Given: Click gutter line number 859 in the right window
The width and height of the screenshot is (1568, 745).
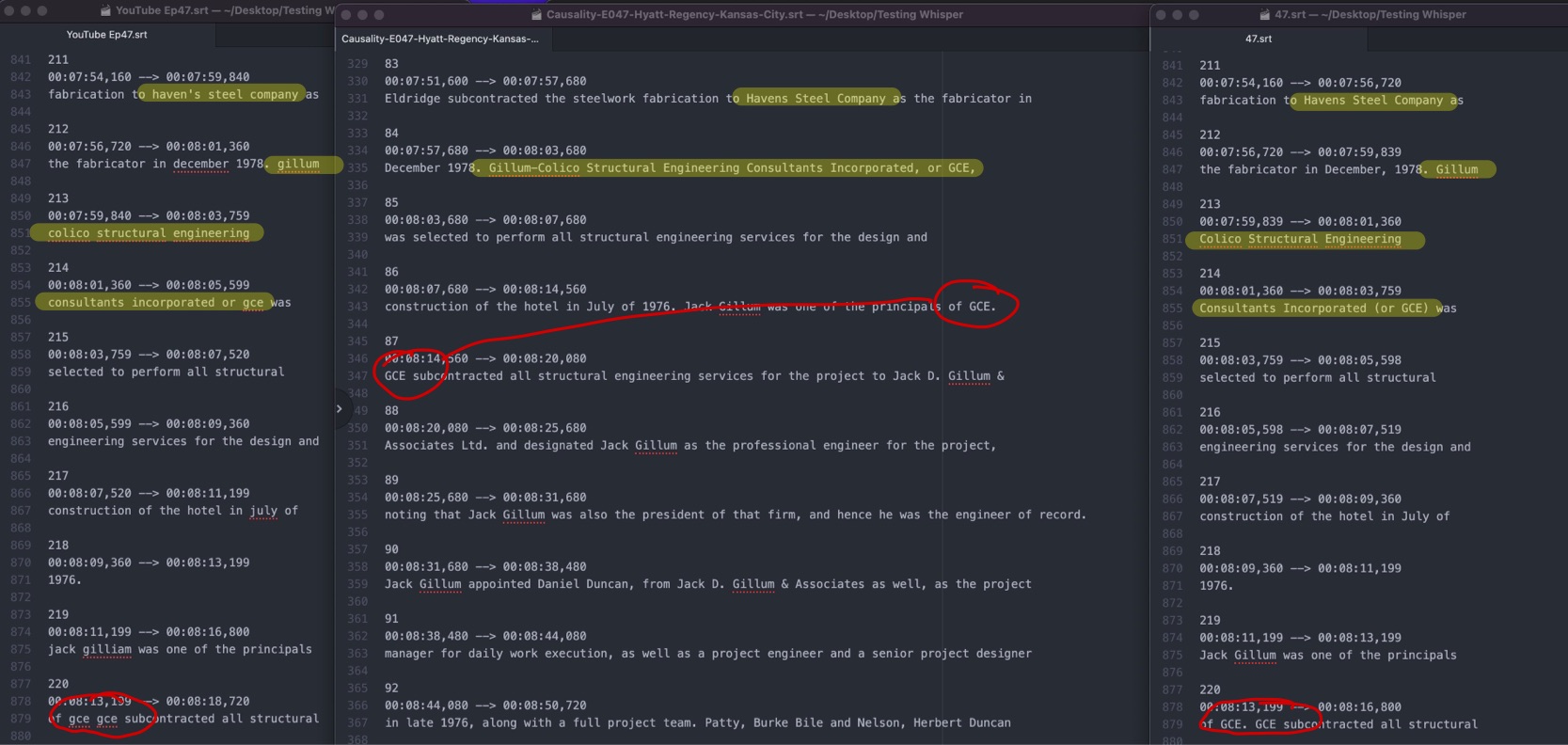Looking at the screenshot, I should [x=1172, y=378].
